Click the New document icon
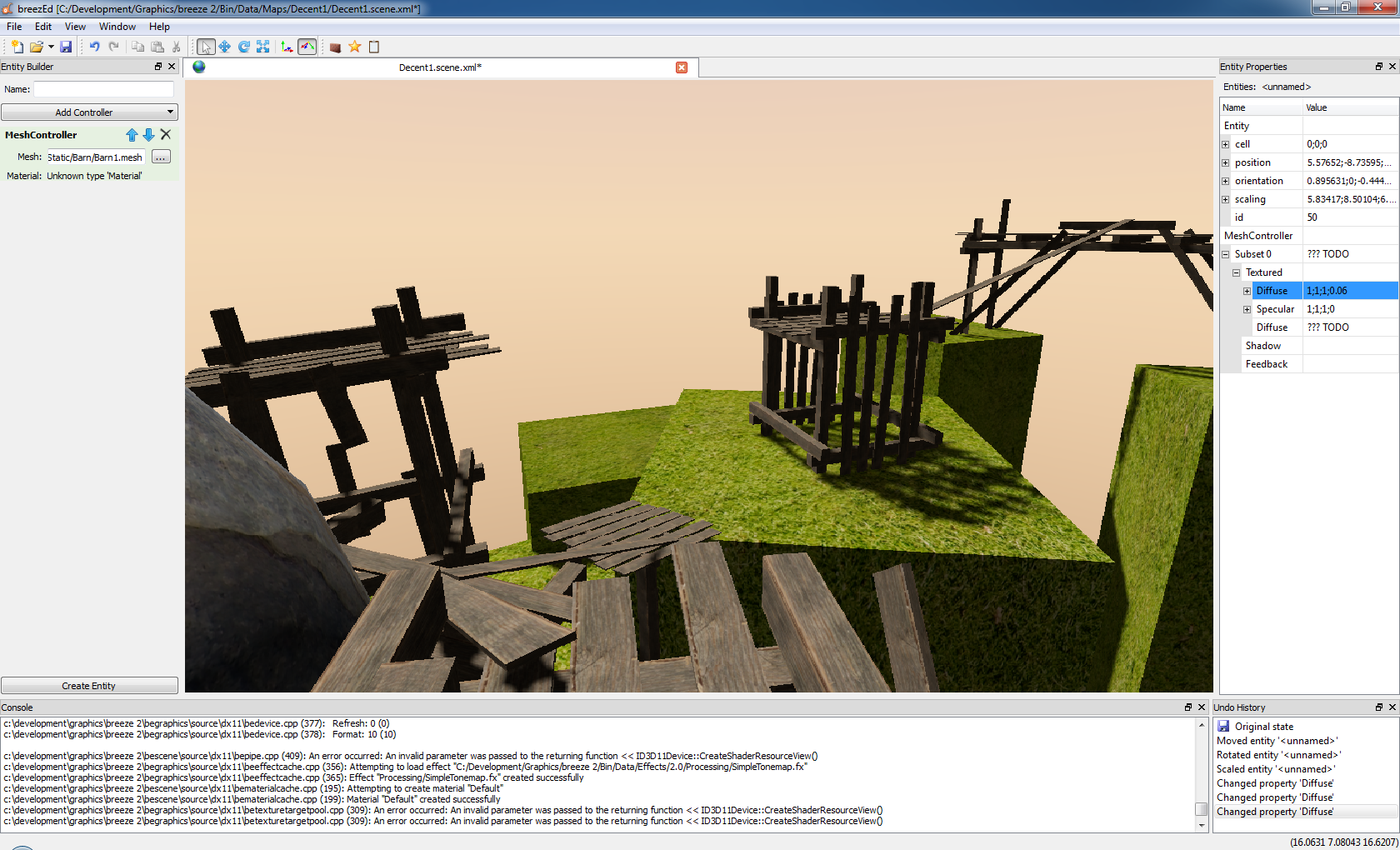 (x=17, y=47)
